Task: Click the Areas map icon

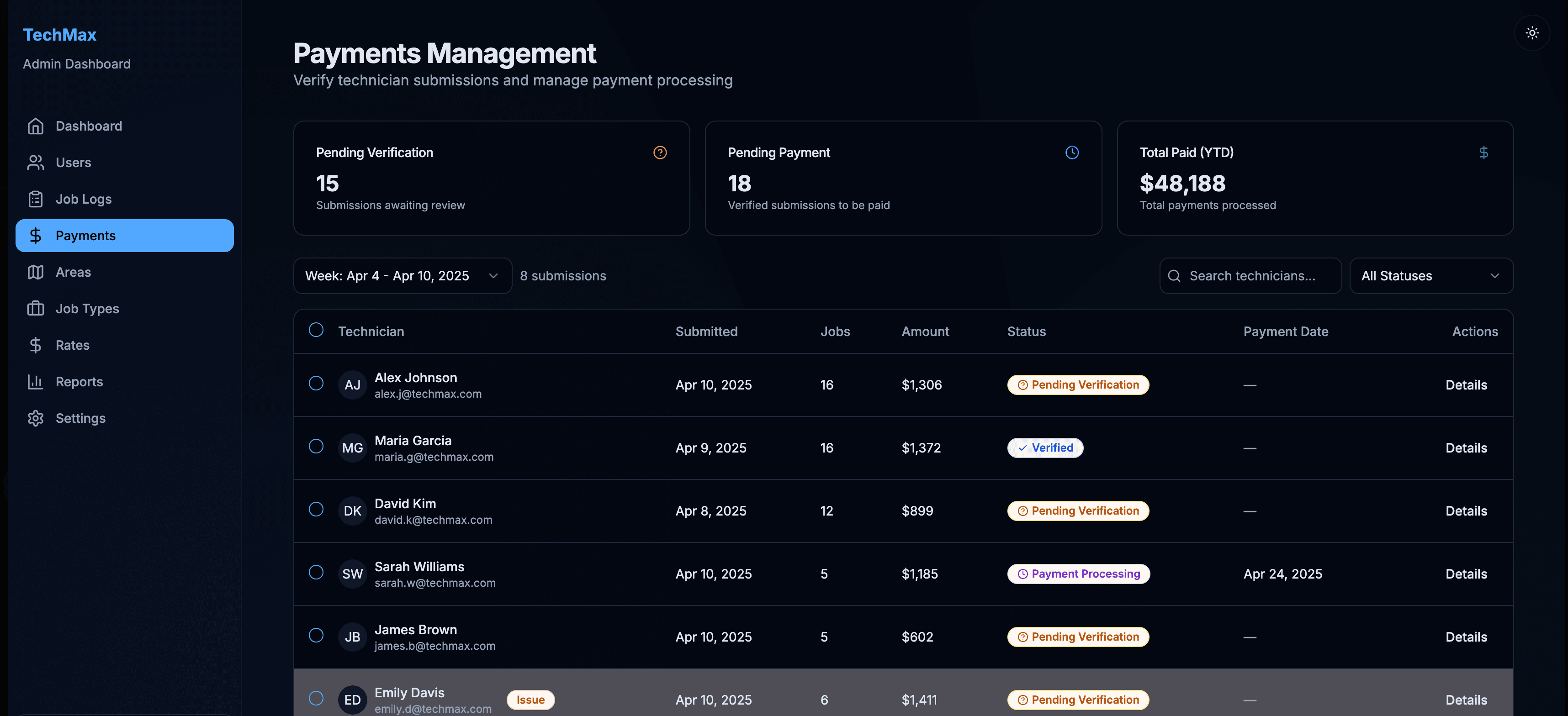Action: point(36,272)
